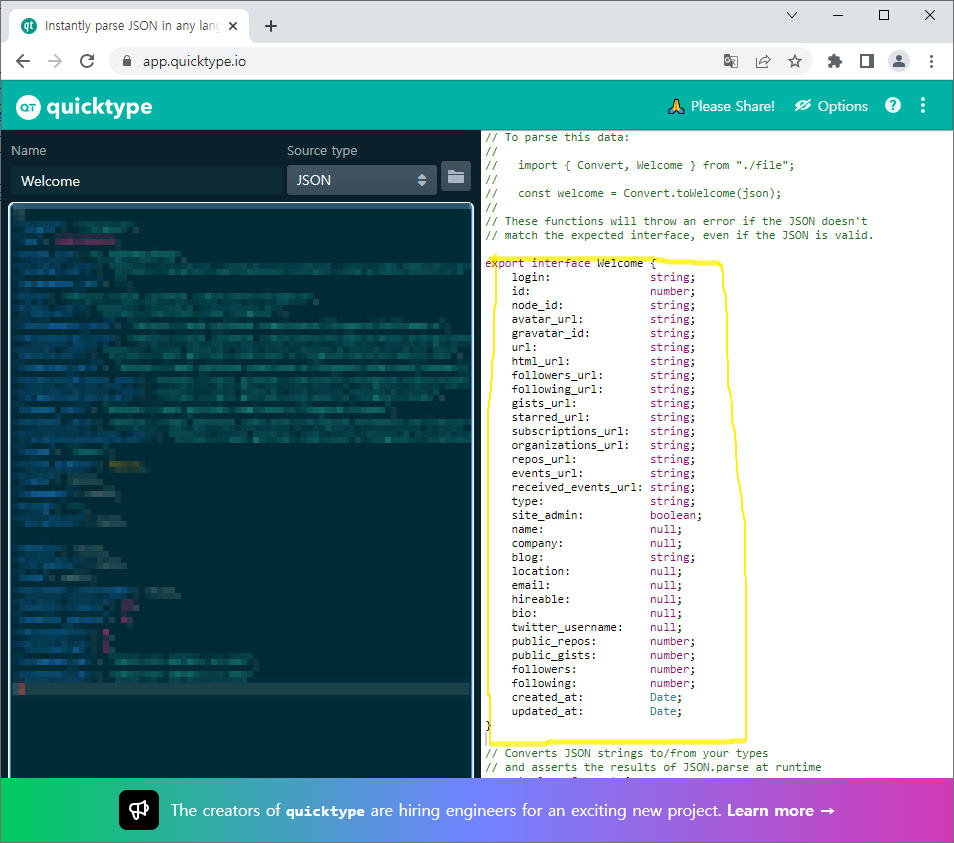Click the Please Share! button
This screenshot has width=954, height=843.
(721, 106)
